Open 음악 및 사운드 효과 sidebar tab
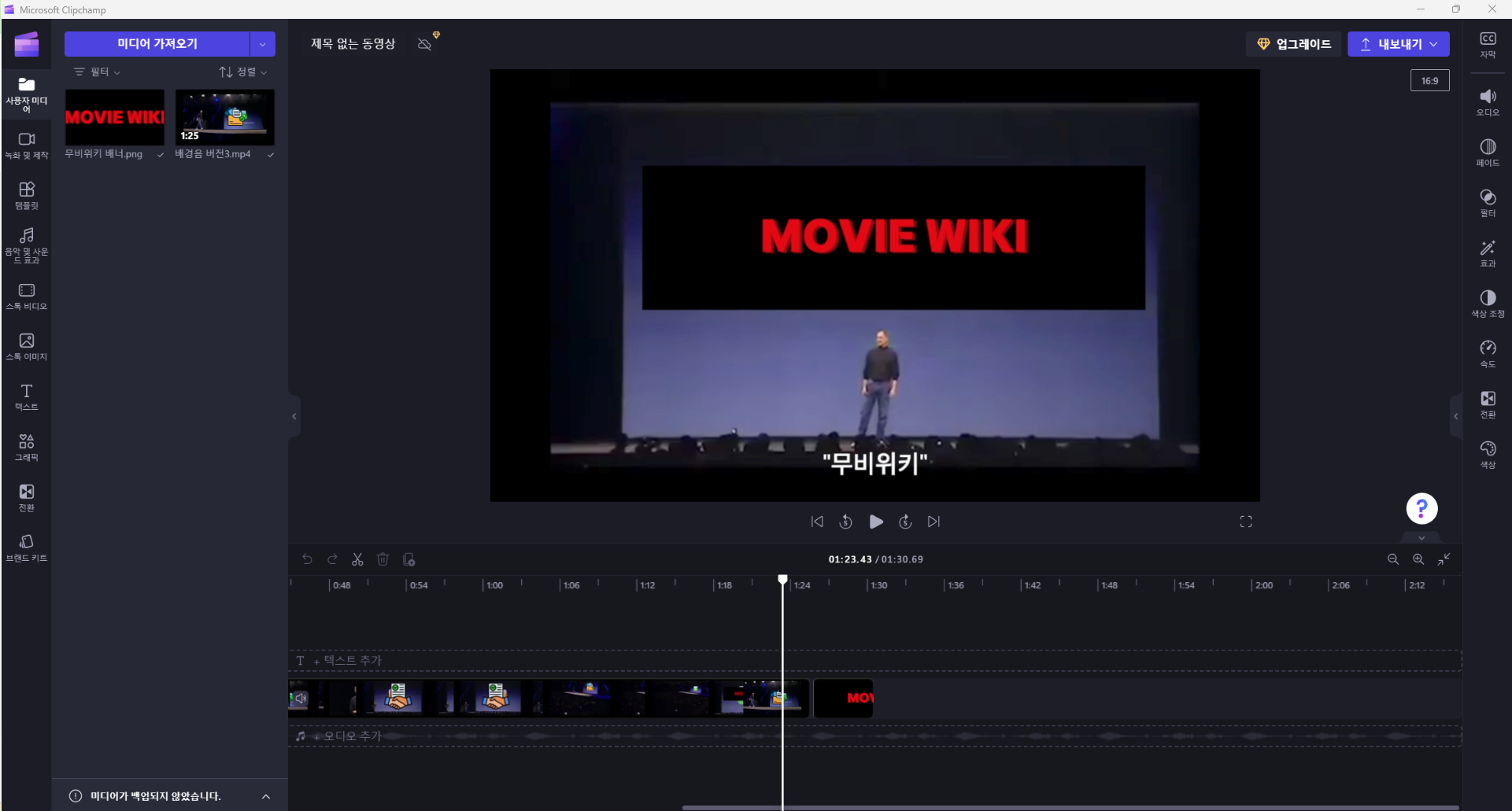The width and height of the screenshot is (1512, 811). pyautogui.click(x=26, y=245)
